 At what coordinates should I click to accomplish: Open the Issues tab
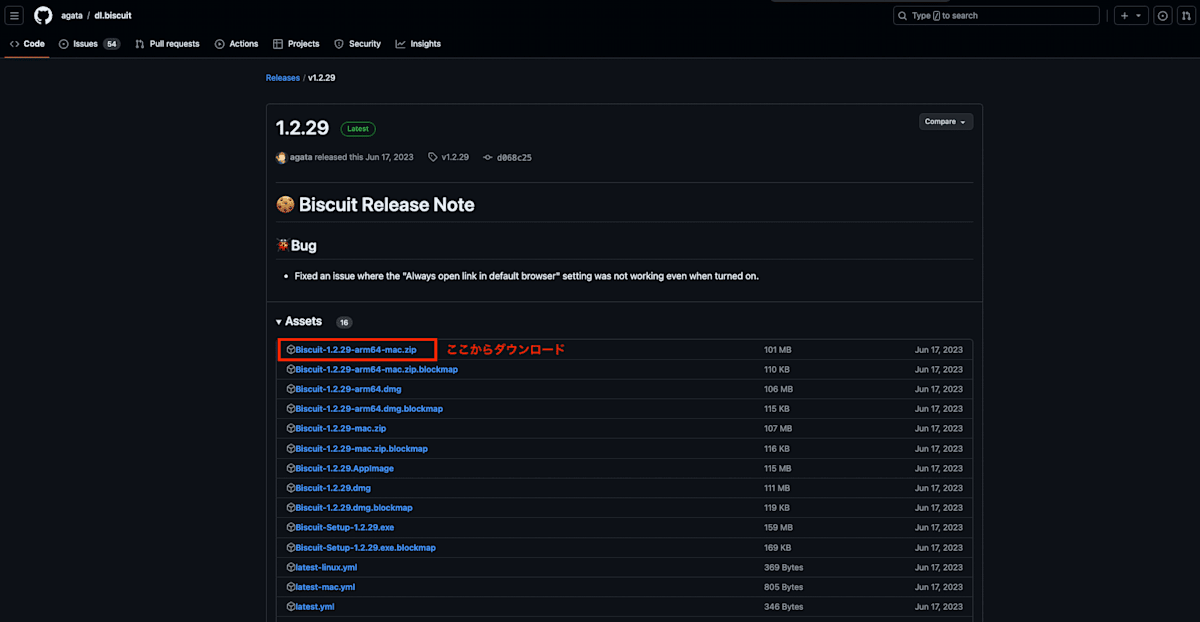[89, 44]
